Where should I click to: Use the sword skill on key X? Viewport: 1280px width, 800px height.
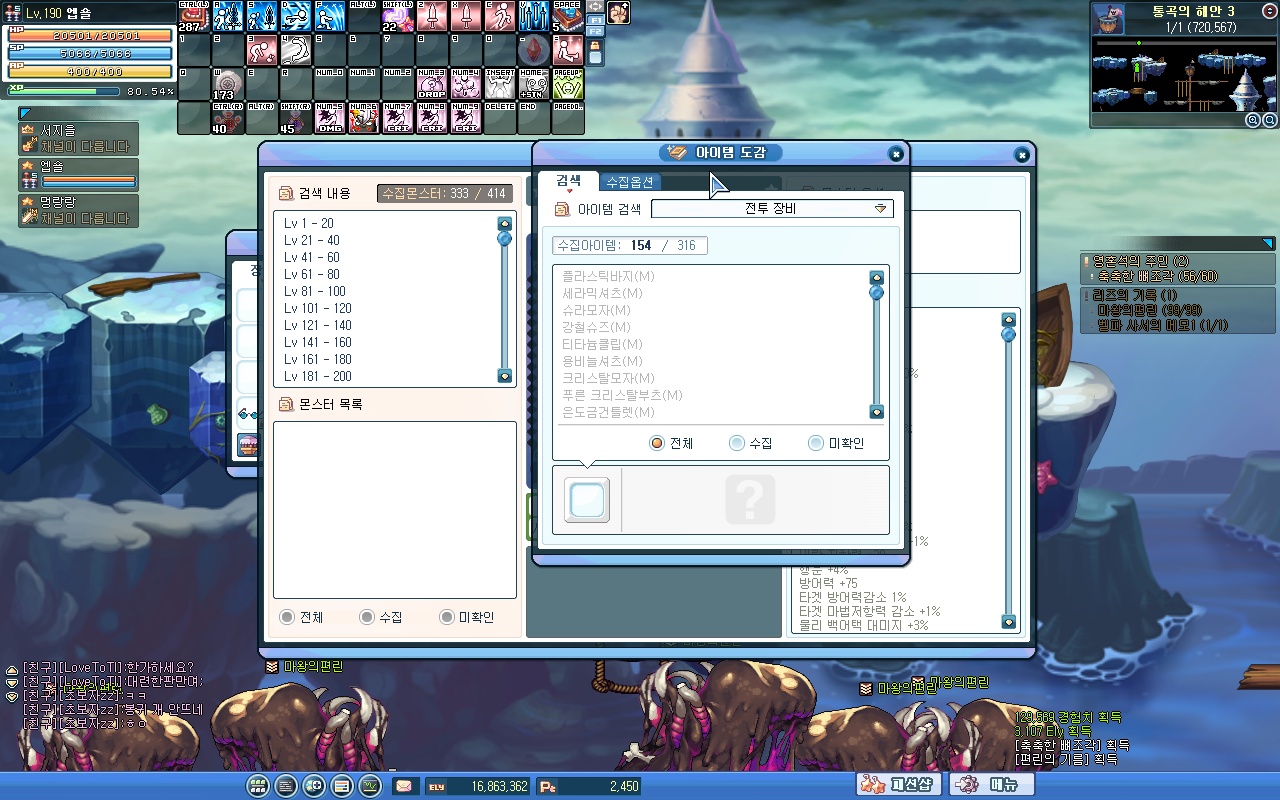pyautogui.click(x=466, y=17)
